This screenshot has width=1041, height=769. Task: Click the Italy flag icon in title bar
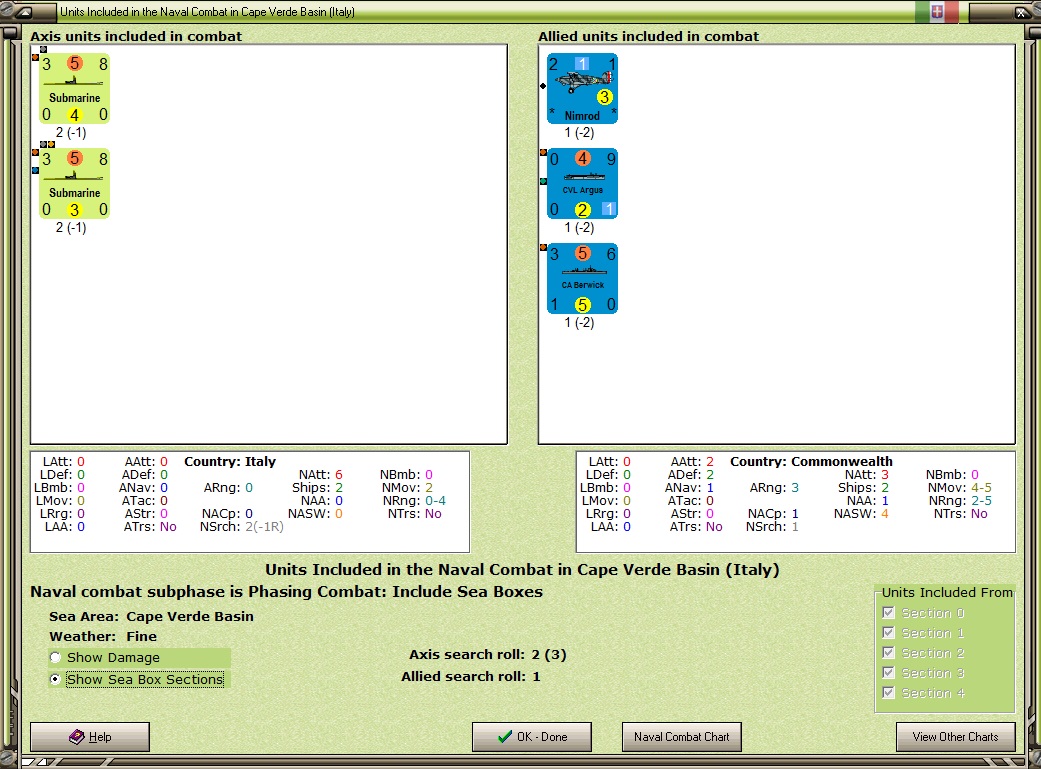tap(937, 11)
